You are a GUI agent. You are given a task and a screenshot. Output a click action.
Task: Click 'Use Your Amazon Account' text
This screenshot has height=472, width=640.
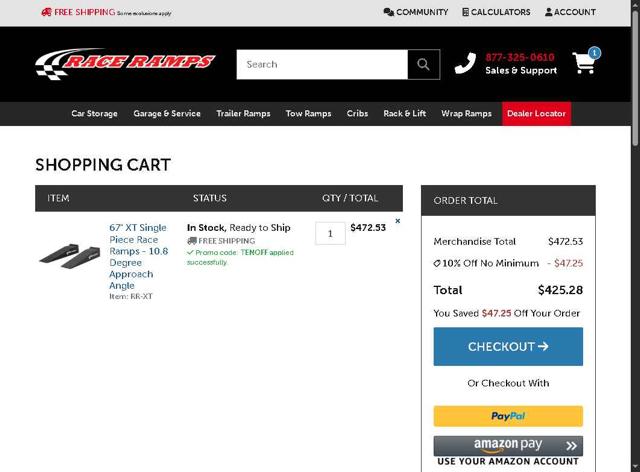[508, 461]
